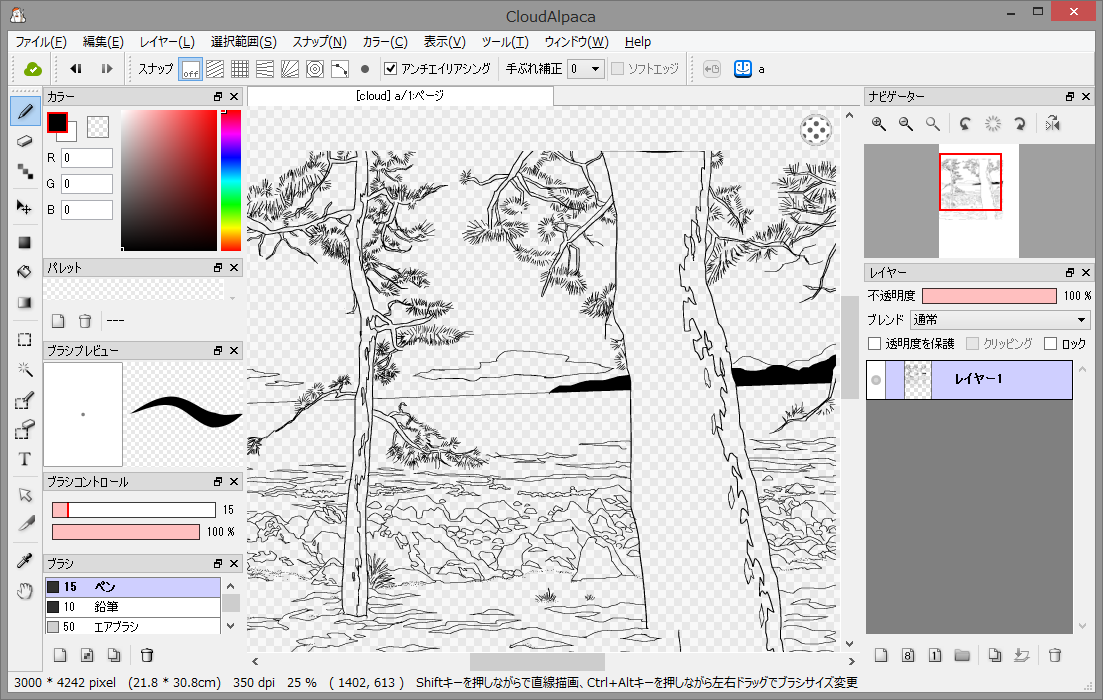The height and width of the screenshot is (700, 1103).
Task: Adjust the layer opacity slider
Action: click(x=989, y=295)
